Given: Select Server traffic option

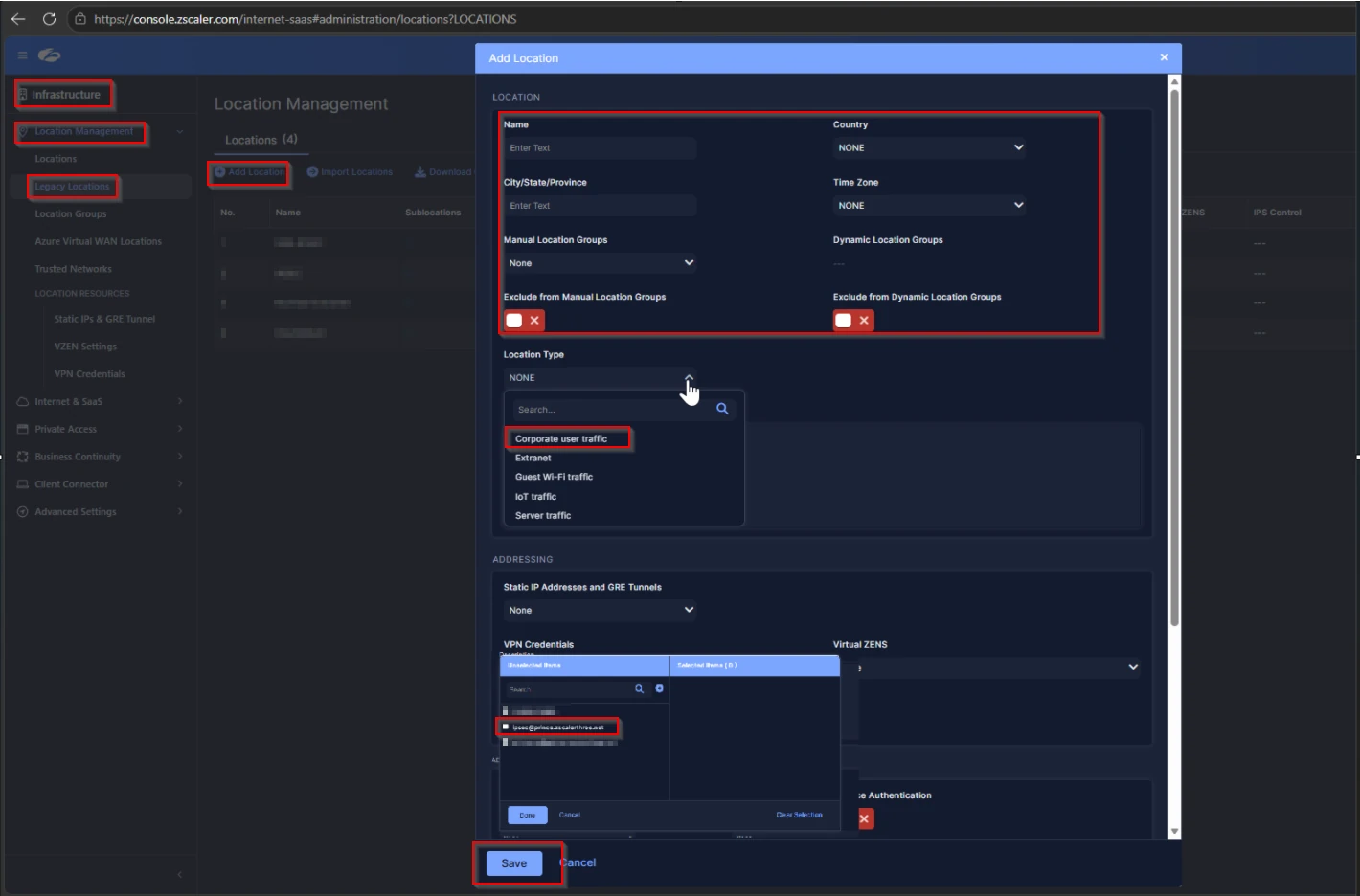Looking at the screenshot, I should pos(543,515).
